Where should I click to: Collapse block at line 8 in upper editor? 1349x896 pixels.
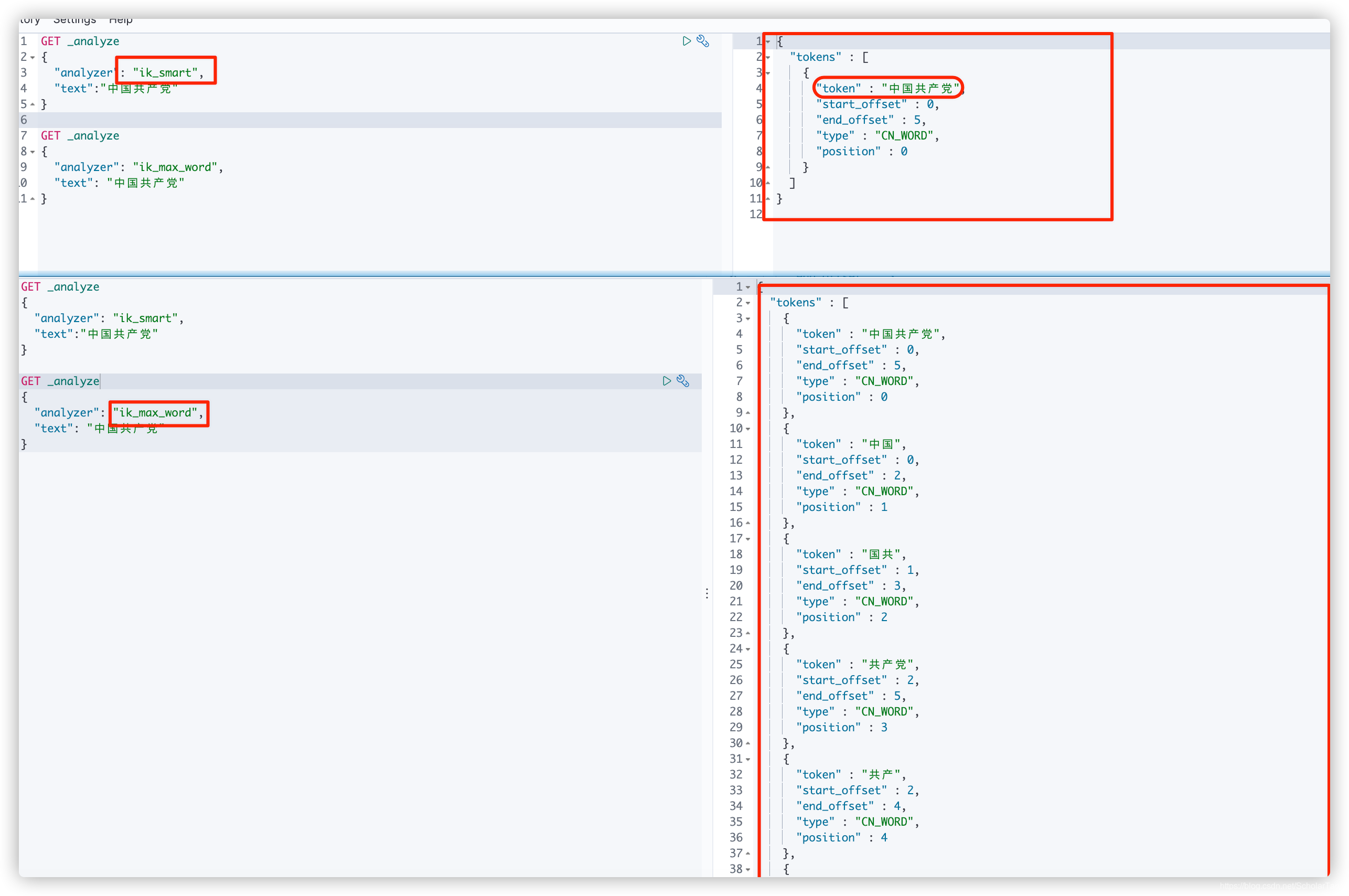pos(33,152)
